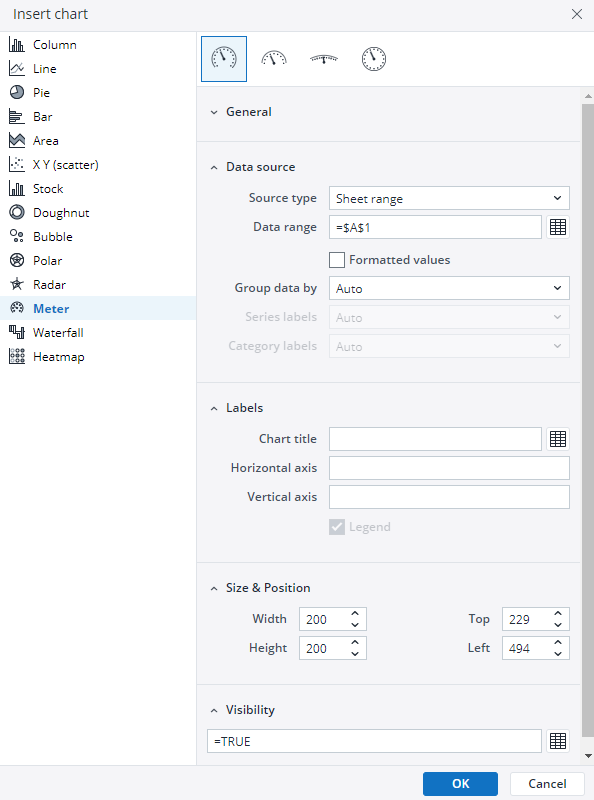
Task: Enable the Formatted values checkbox
Action: coord(337,260)
